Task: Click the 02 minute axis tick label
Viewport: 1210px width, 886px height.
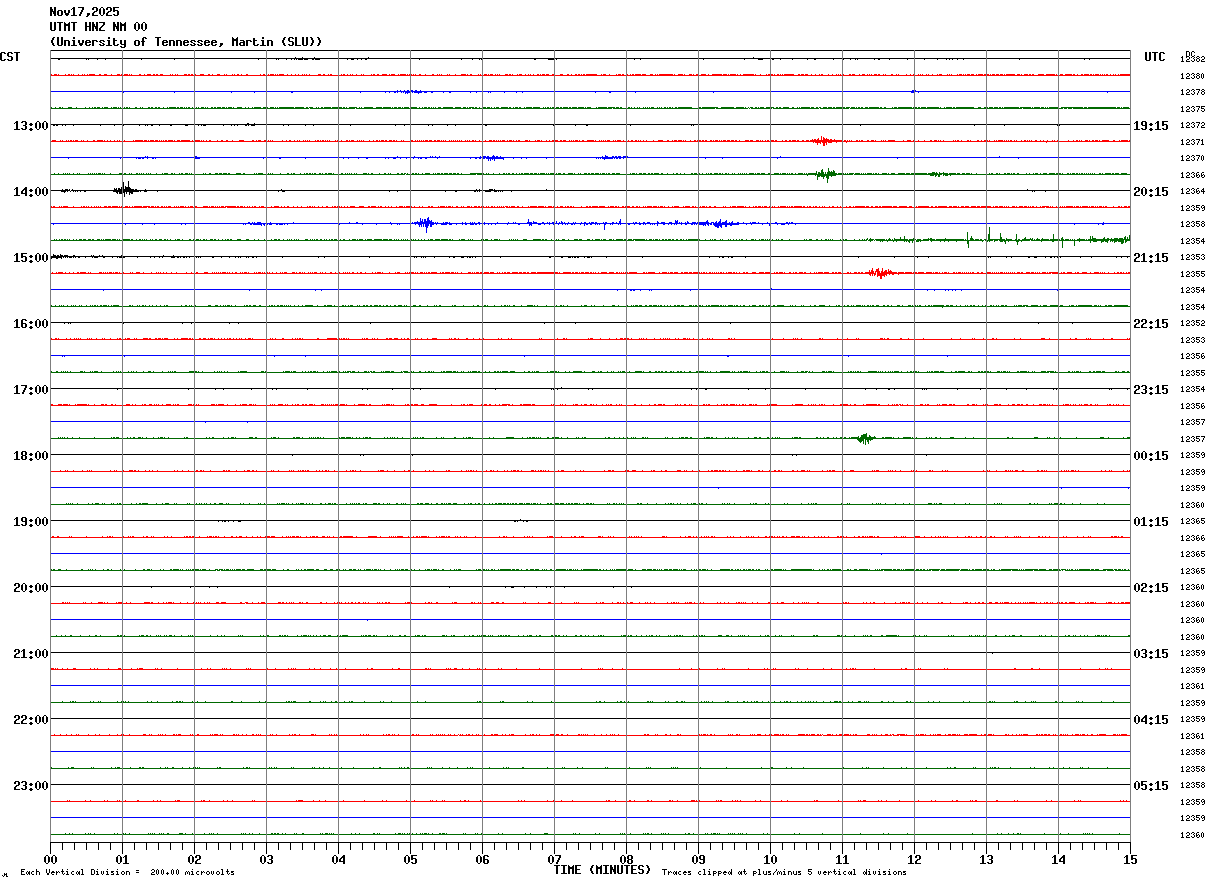Action: pos(195,859)
